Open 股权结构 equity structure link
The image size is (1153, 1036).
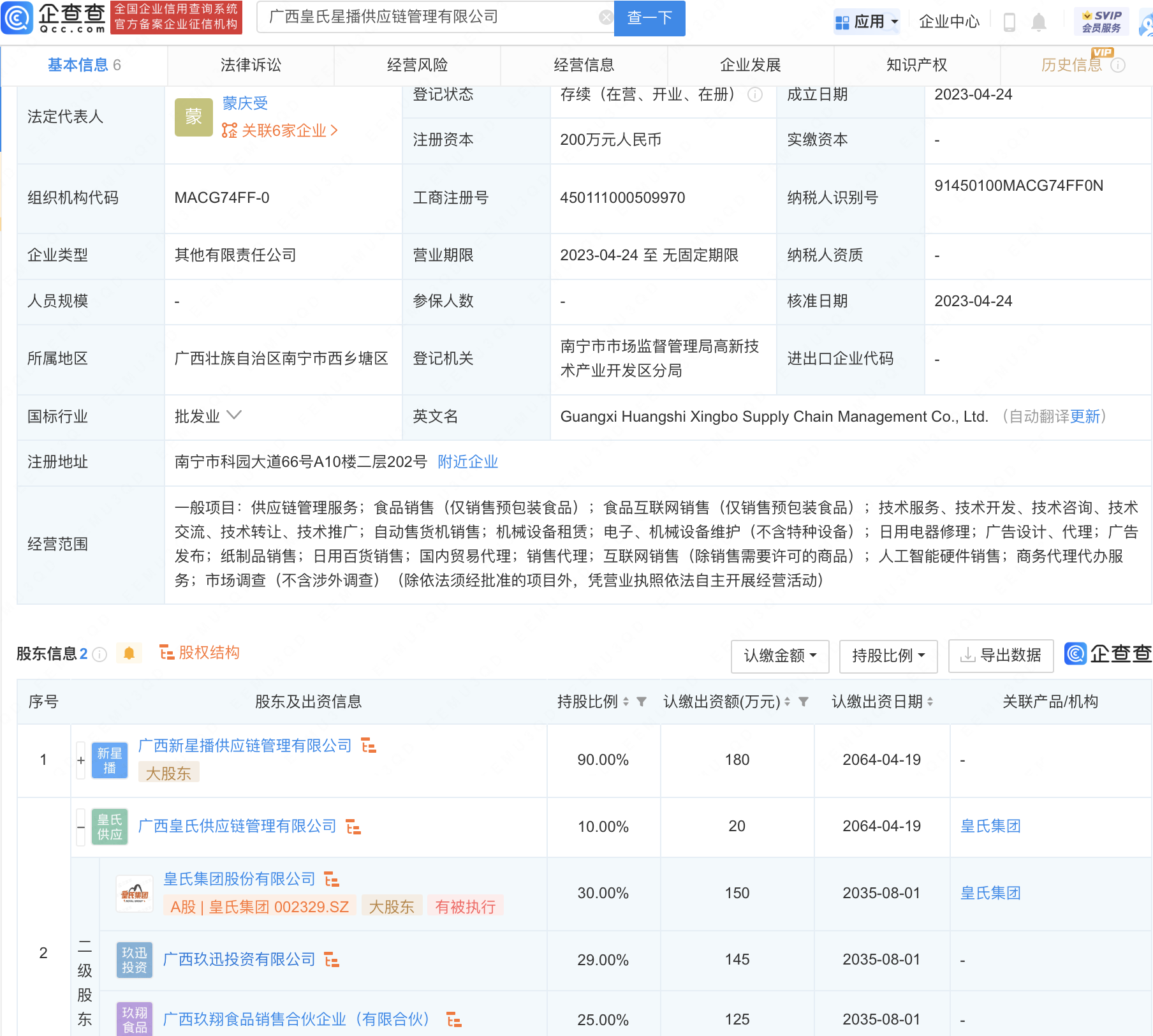click(x=200, y=653)
